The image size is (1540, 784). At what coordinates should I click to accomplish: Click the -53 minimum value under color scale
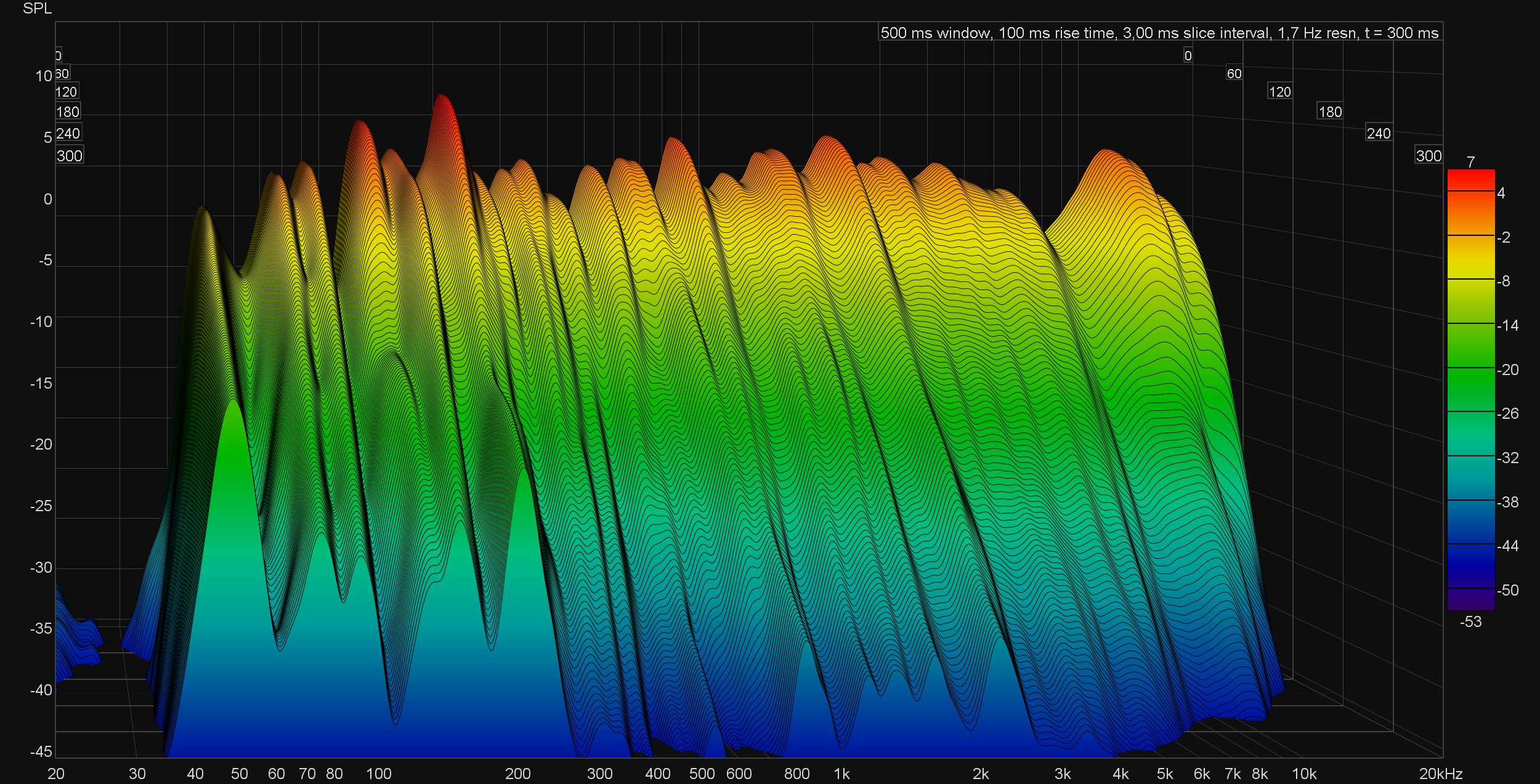(1470, 621)
